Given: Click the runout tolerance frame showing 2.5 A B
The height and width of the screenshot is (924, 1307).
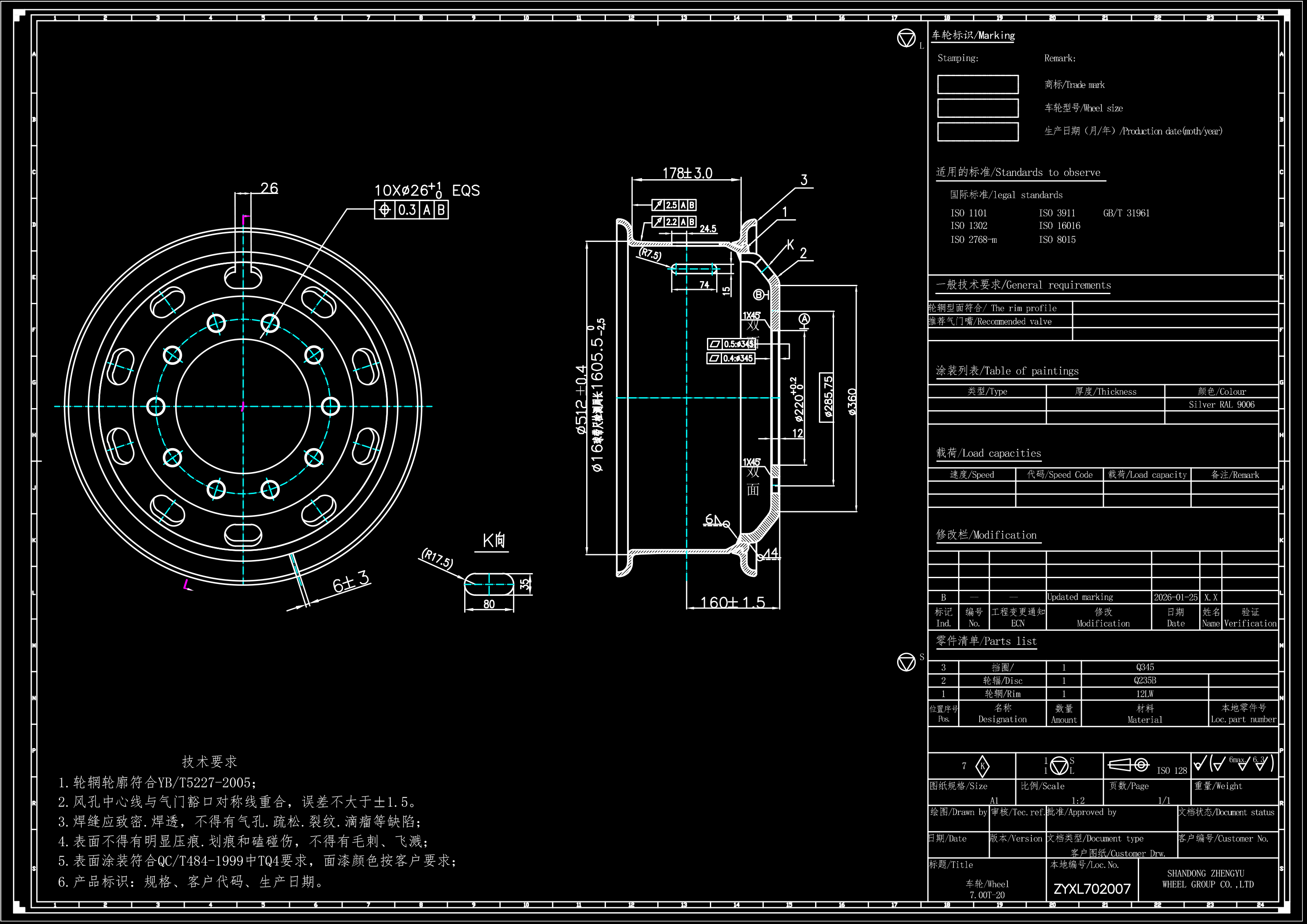Looking at the screenshot, I should point(674,205).
